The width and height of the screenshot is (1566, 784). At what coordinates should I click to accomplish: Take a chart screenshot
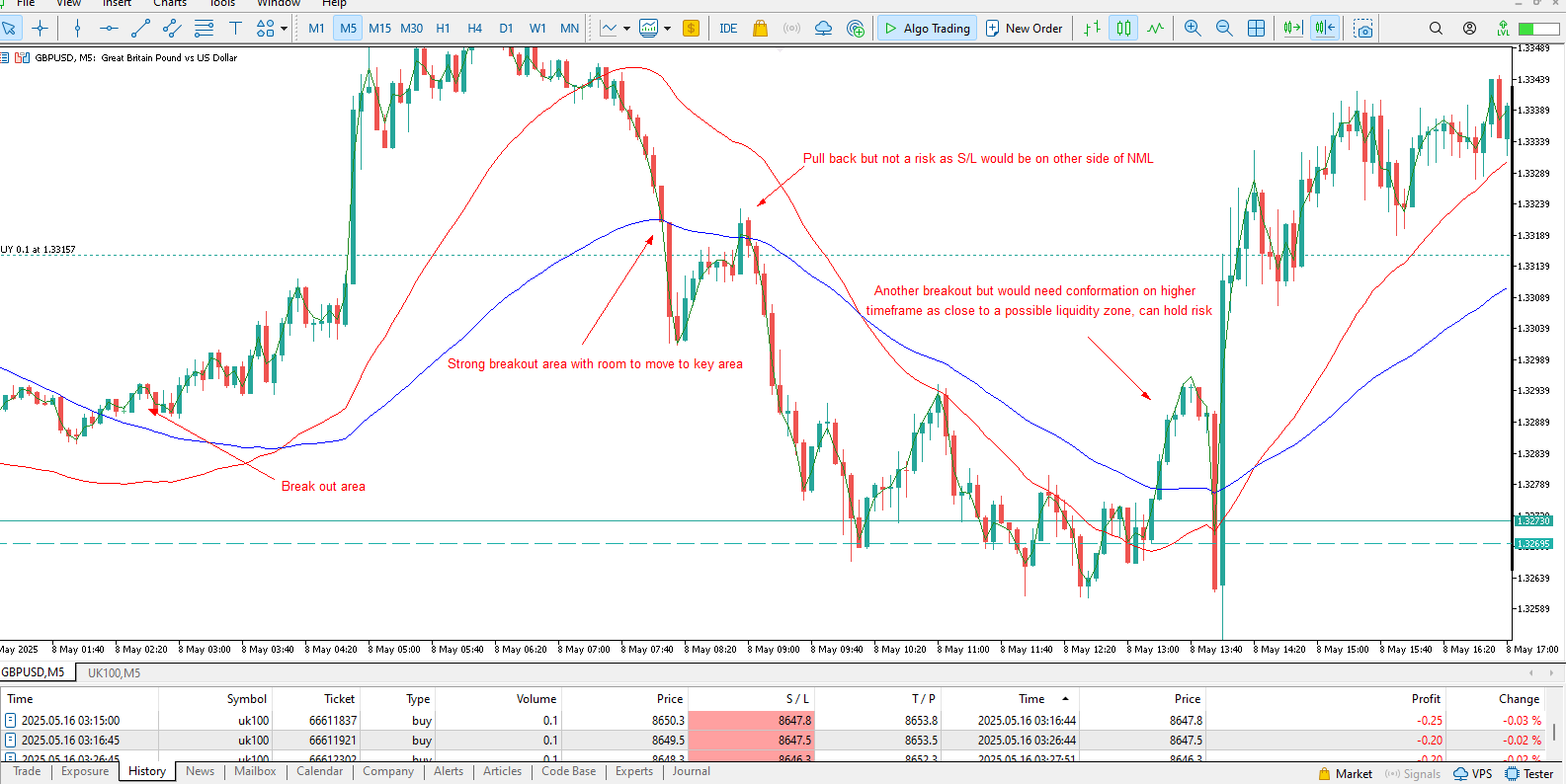point(1363,29)
